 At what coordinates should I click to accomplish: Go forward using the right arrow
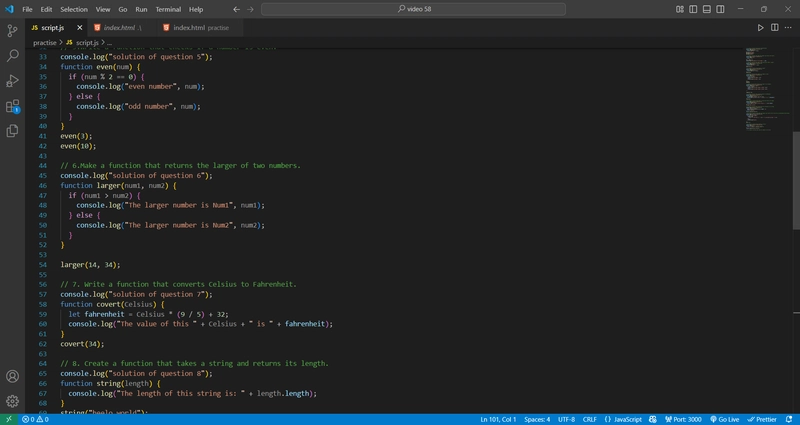pyautogui.click(x=250, y=9)
